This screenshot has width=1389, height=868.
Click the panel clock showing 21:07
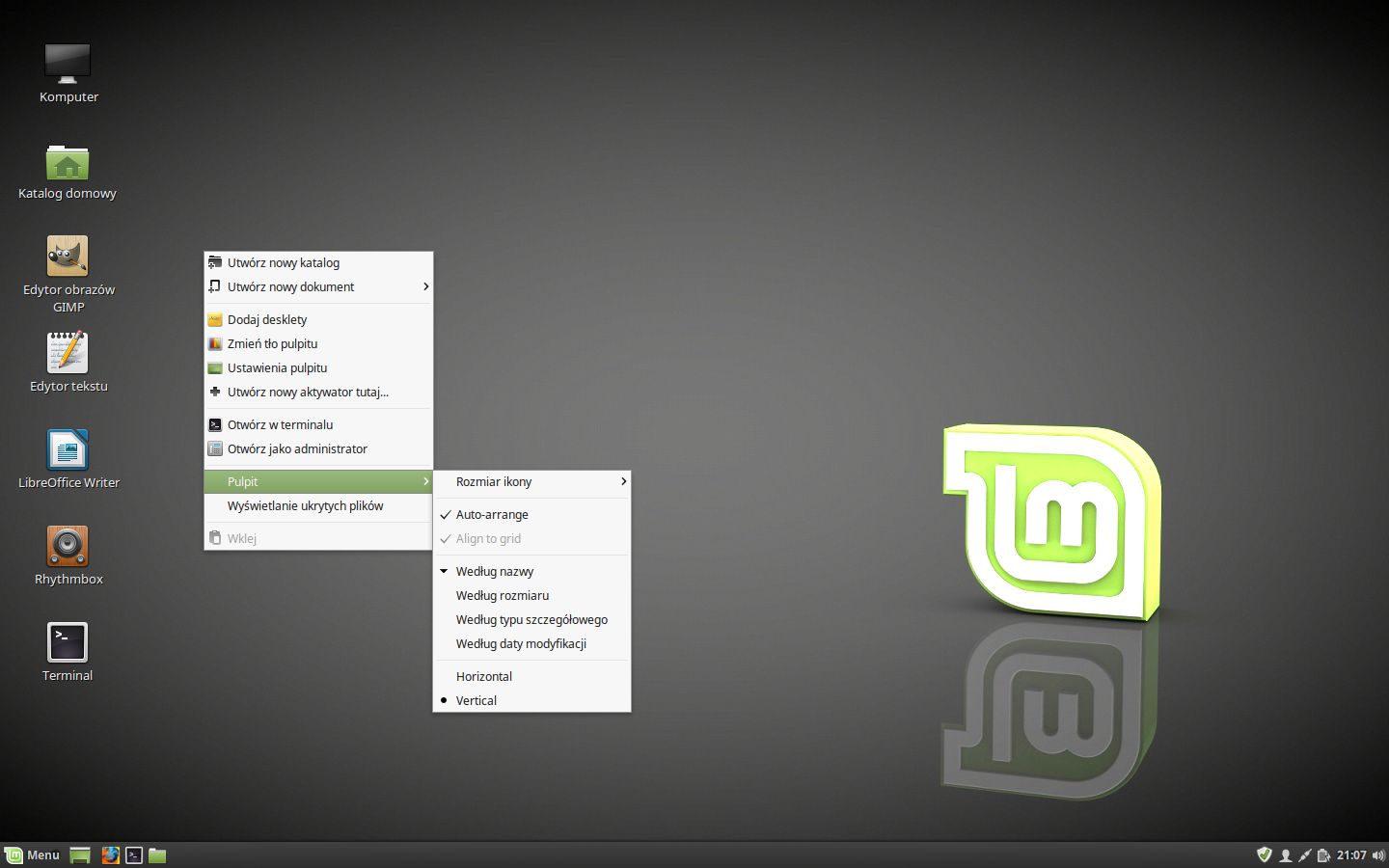(x=1351, y=855)
